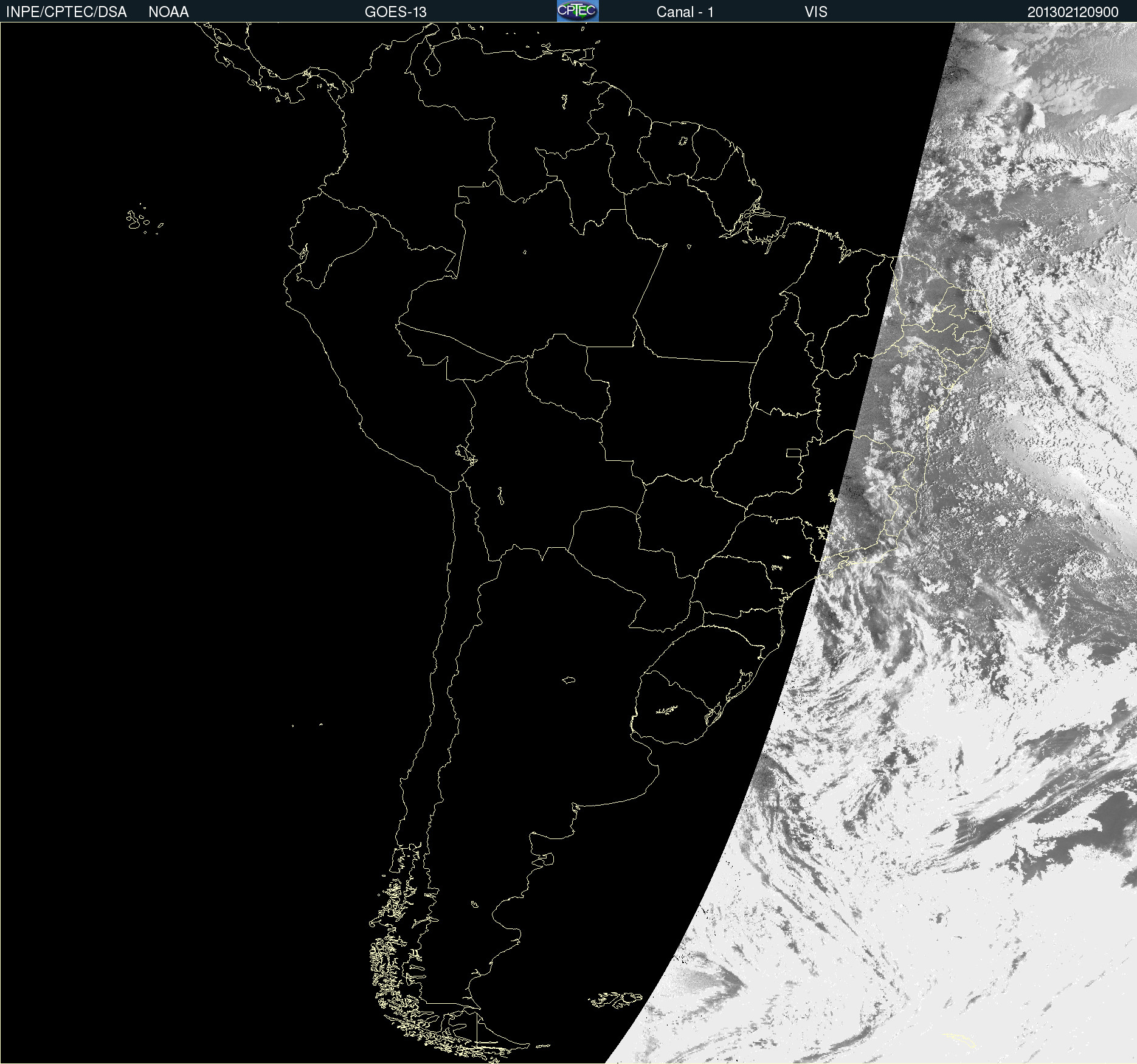This screenshot has width=1137, height=1064.
Task: Click the NOAA label in header
Action: point(168,12)
